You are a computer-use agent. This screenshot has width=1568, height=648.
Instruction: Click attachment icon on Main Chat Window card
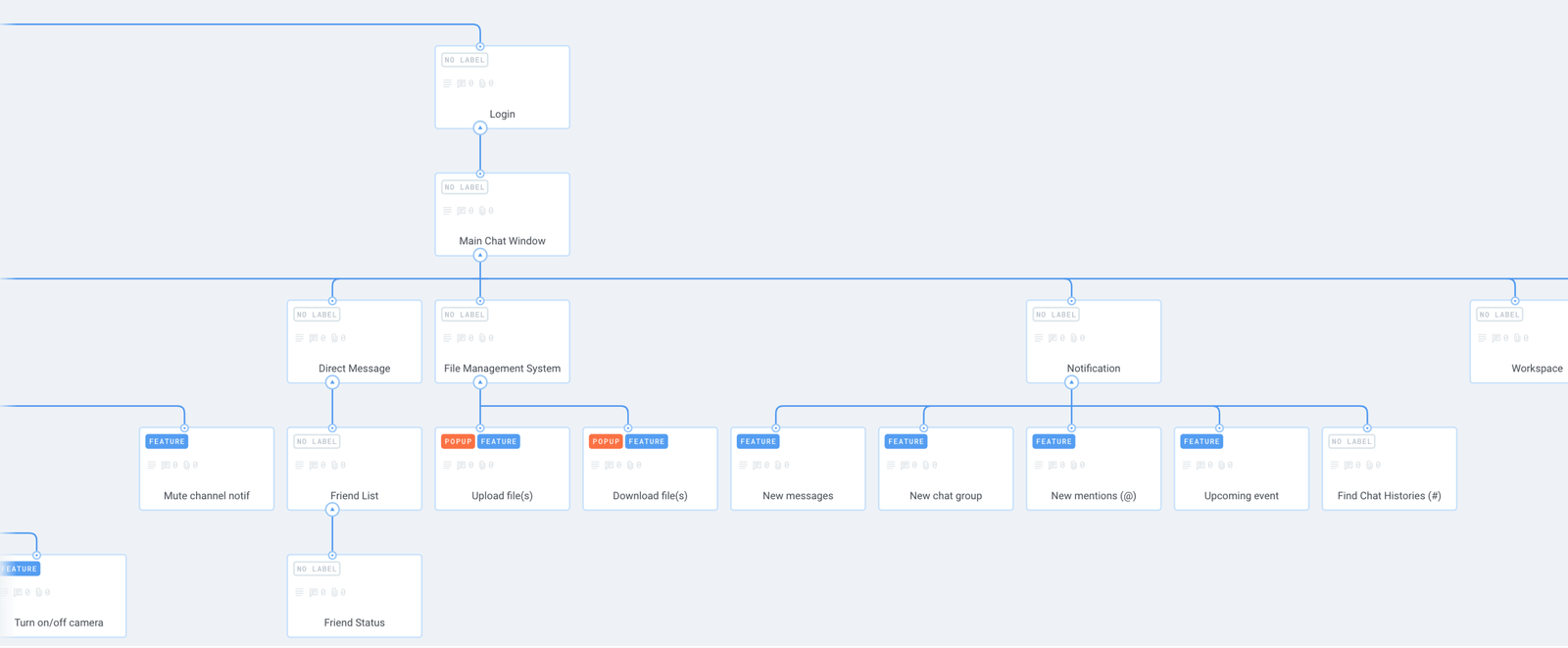(481, 211)
